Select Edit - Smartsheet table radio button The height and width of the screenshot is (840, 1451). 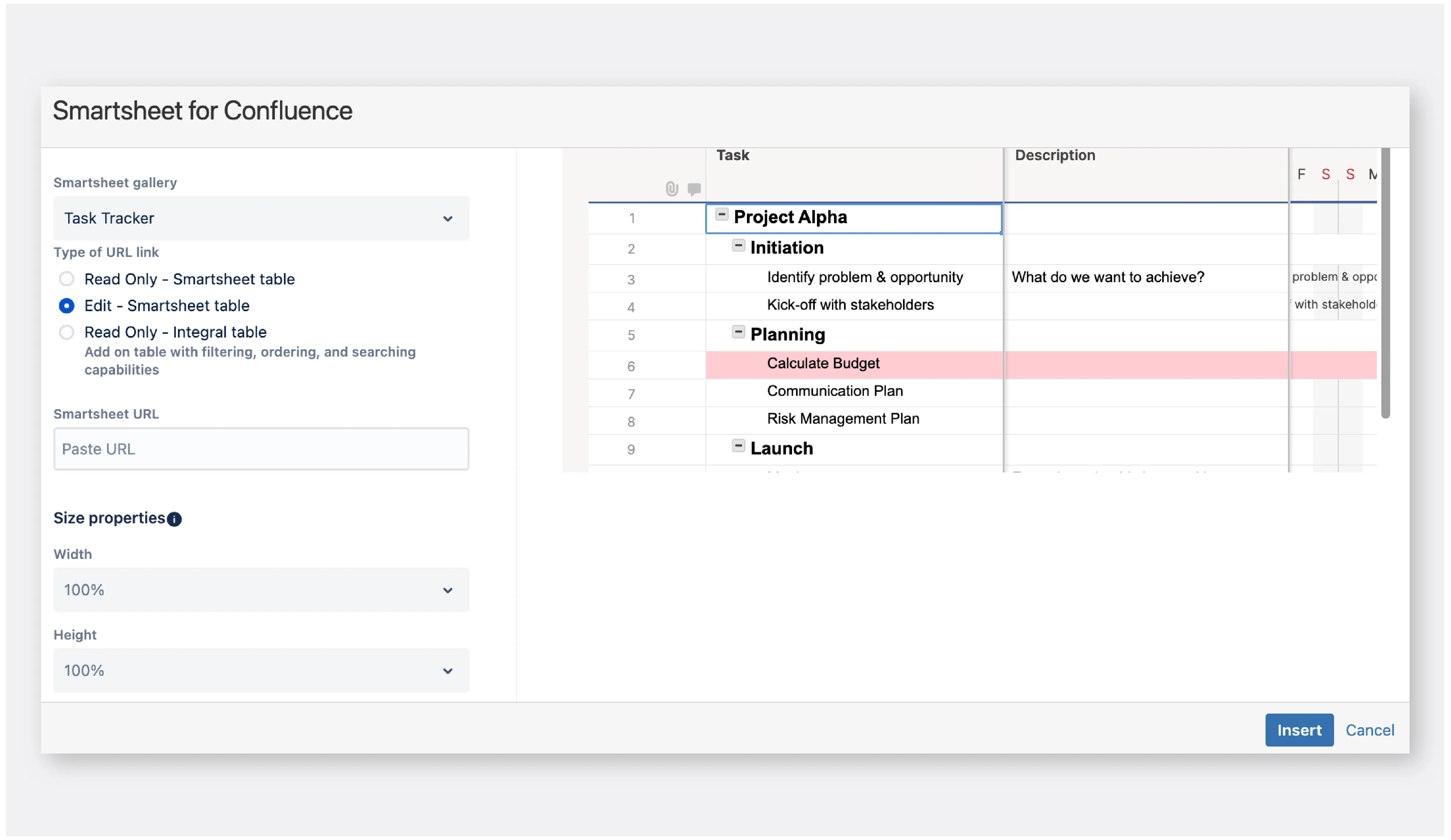coord(67,306)
